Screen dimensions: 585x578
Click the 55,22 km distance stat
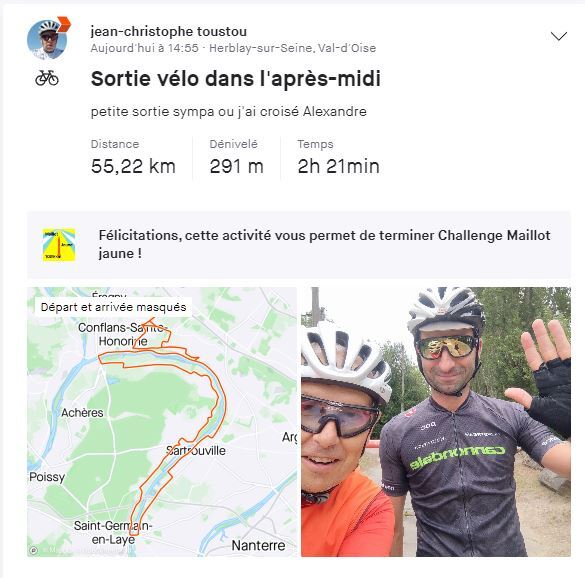click(133, 166)
